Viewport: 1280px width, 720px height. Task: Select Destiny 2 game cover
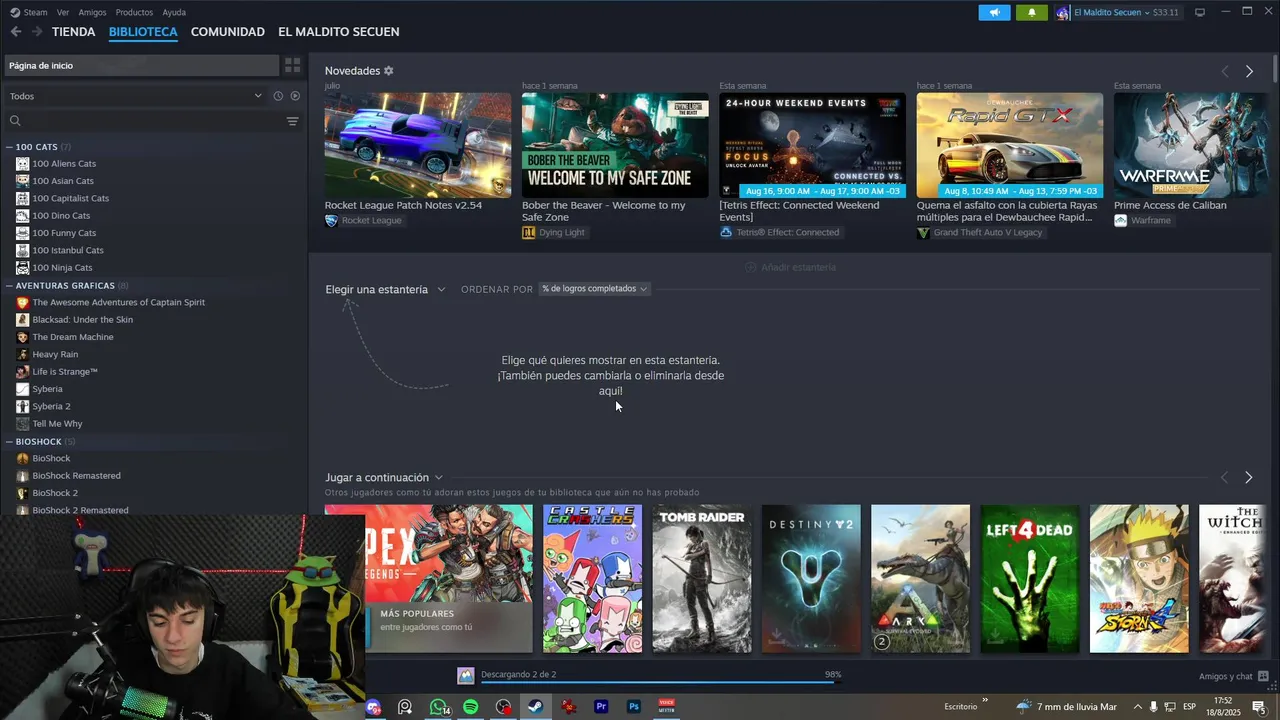[811, 579]
